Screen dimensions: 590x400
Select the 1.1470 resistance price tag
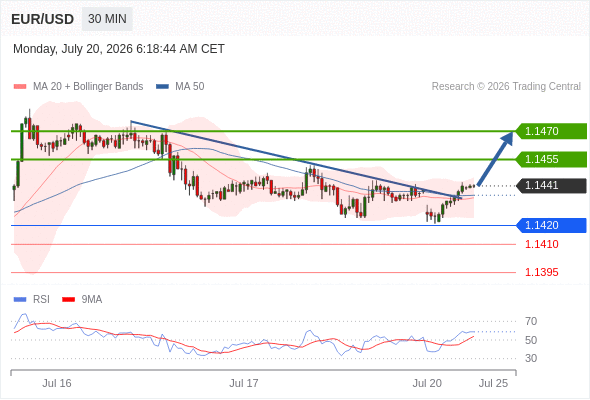(551, 131)
